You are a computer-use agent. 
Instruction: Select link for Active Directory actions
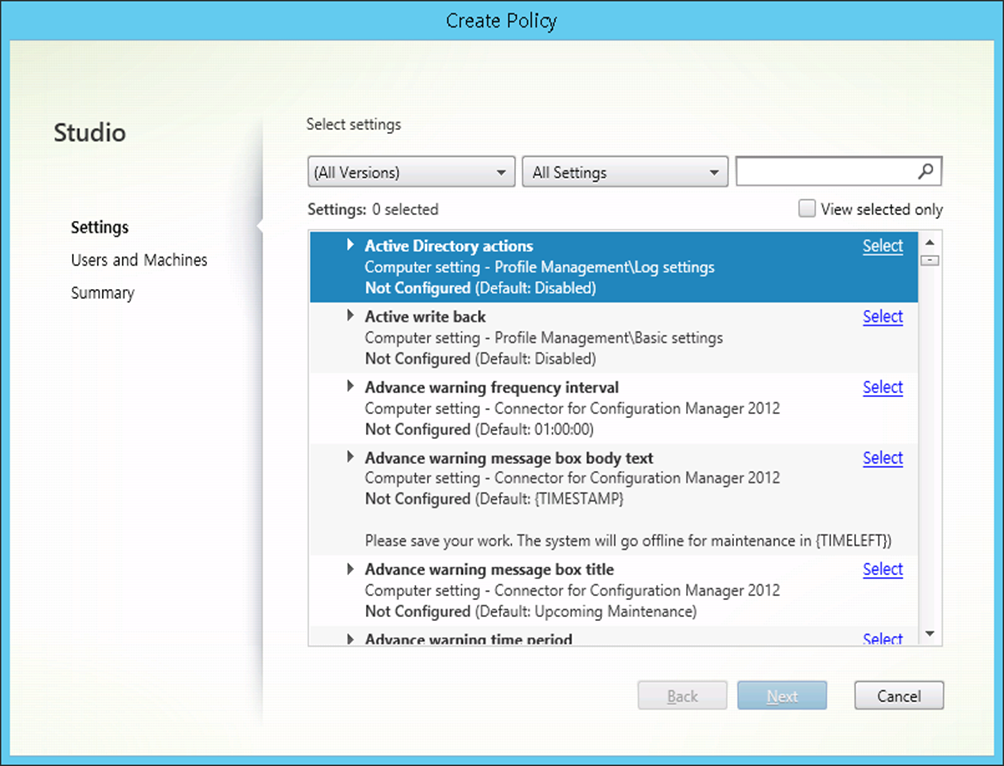coord(882,246)
